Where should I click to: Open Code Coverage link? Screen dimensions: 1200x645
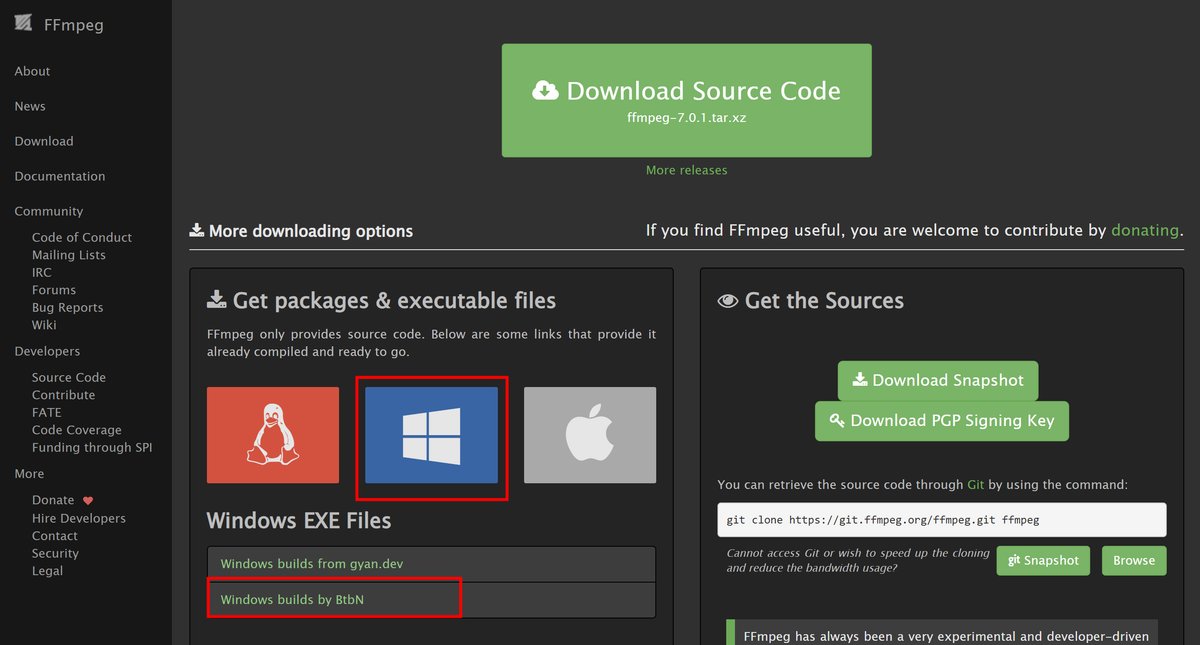(x=77, y=430)
